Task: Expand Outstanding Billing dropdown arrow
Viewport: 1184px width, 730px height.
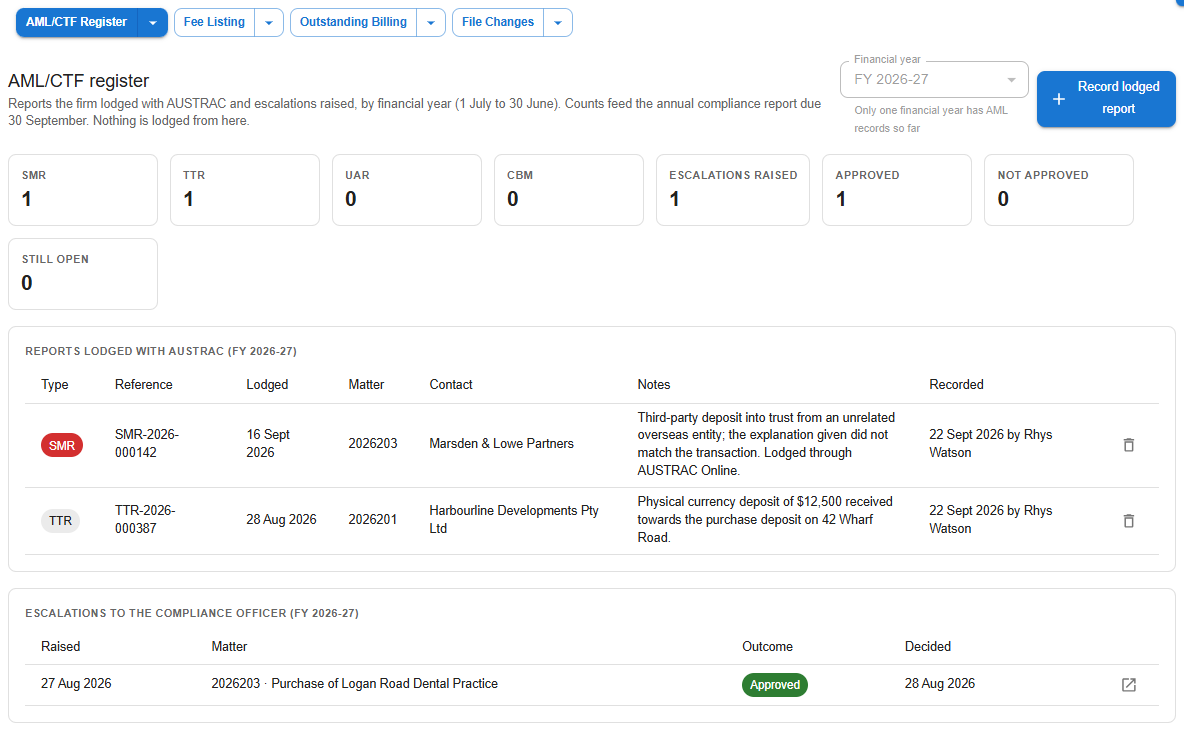Action: (x=430, y=23)
